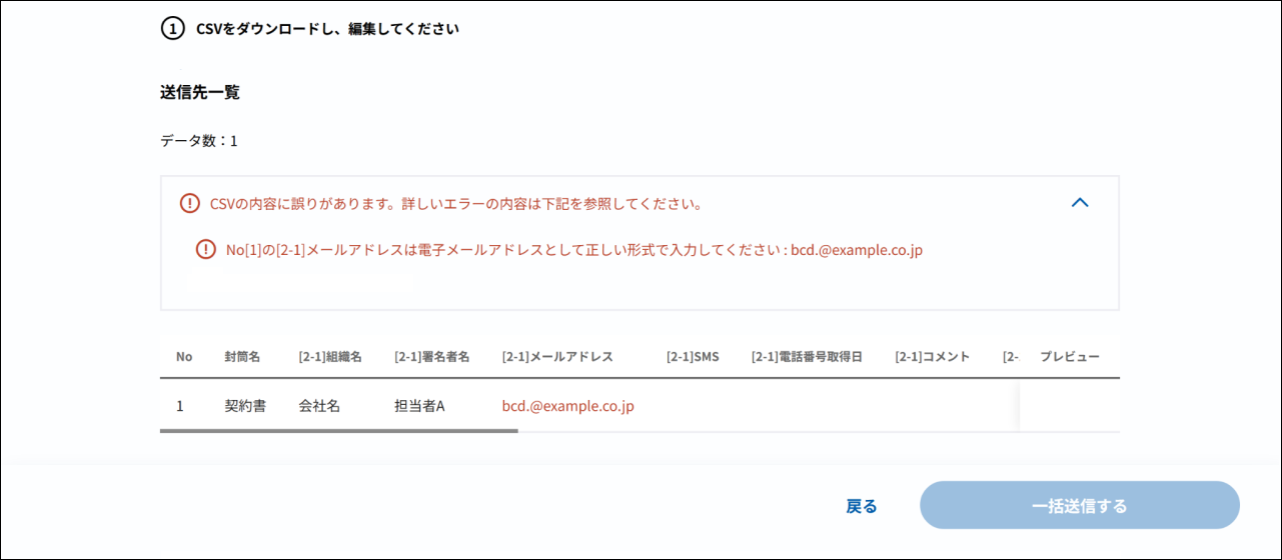Collapse the CSV error panel with the chevron

pos(1079,203)
